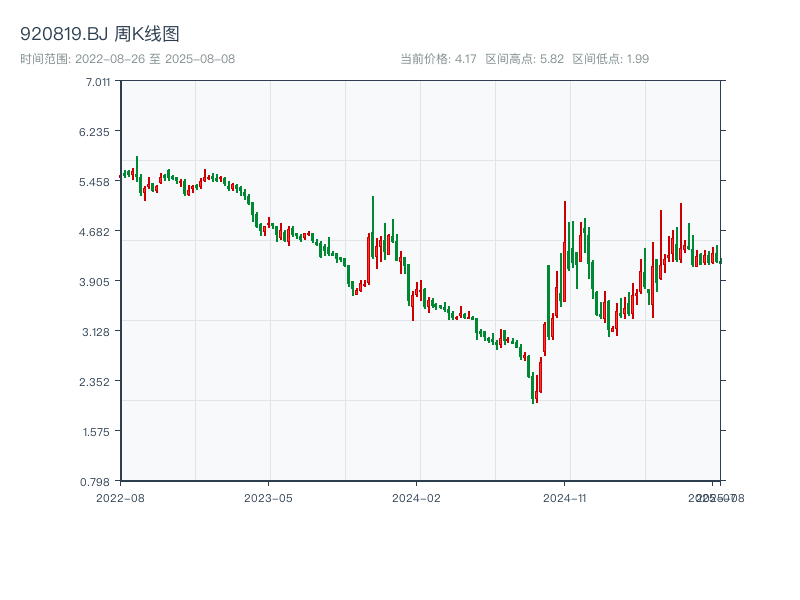Viewport: 800px width, 600px height.
Task: Select the 2023-05 x-axis date label
Action: 269,497
